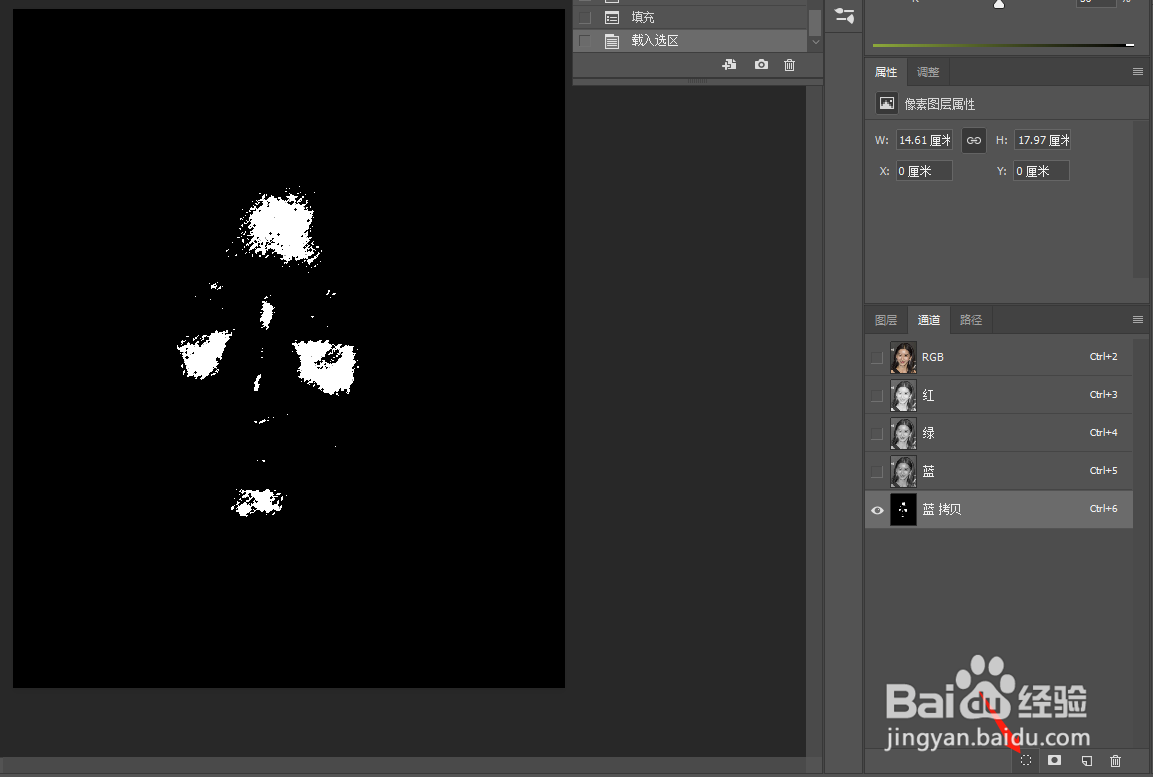Switch to the 图层 tab
The width and height of the screenshot is (1153, 777).
coord(886,320)
